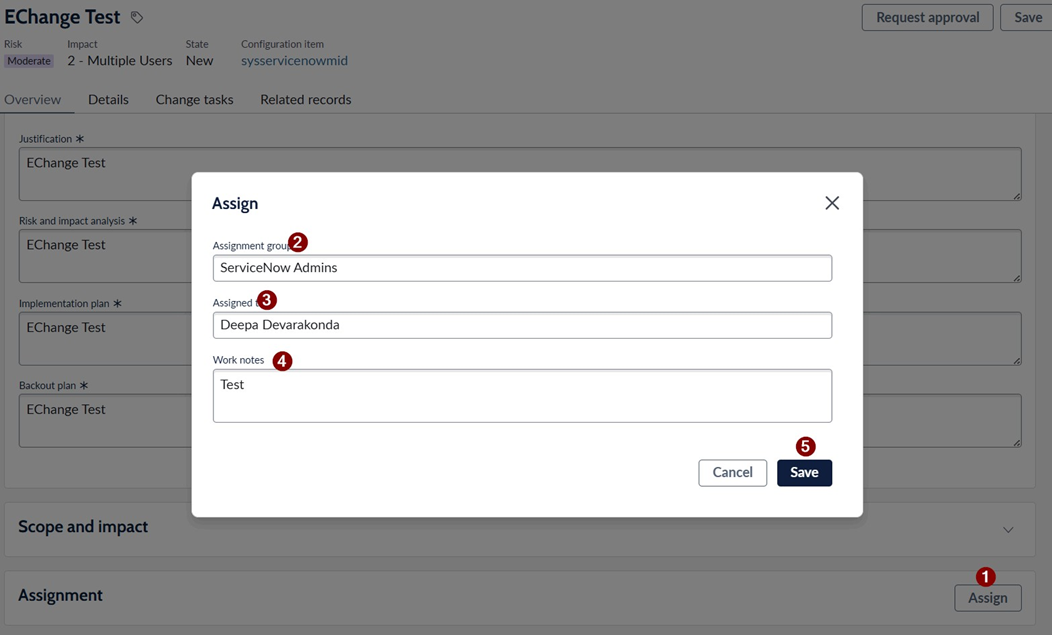1052x635 pixels.
Task: Click the Moderate risk badge
Action: (29, 61)
